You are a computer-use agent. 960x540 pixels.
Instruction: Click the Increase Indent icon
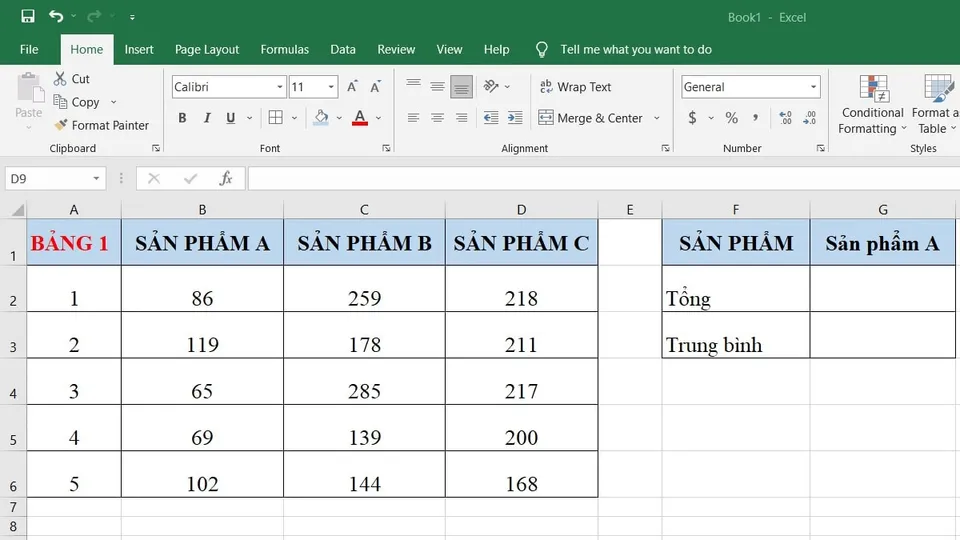coord(515,118)
